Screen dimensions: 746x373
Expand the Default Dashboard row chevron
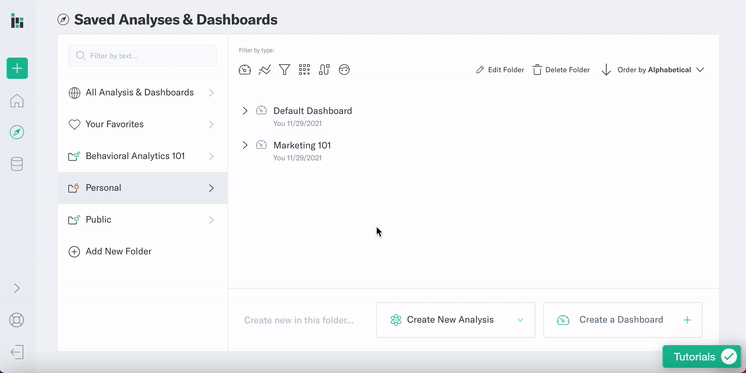pyautogui.click(x=245, y=111)
